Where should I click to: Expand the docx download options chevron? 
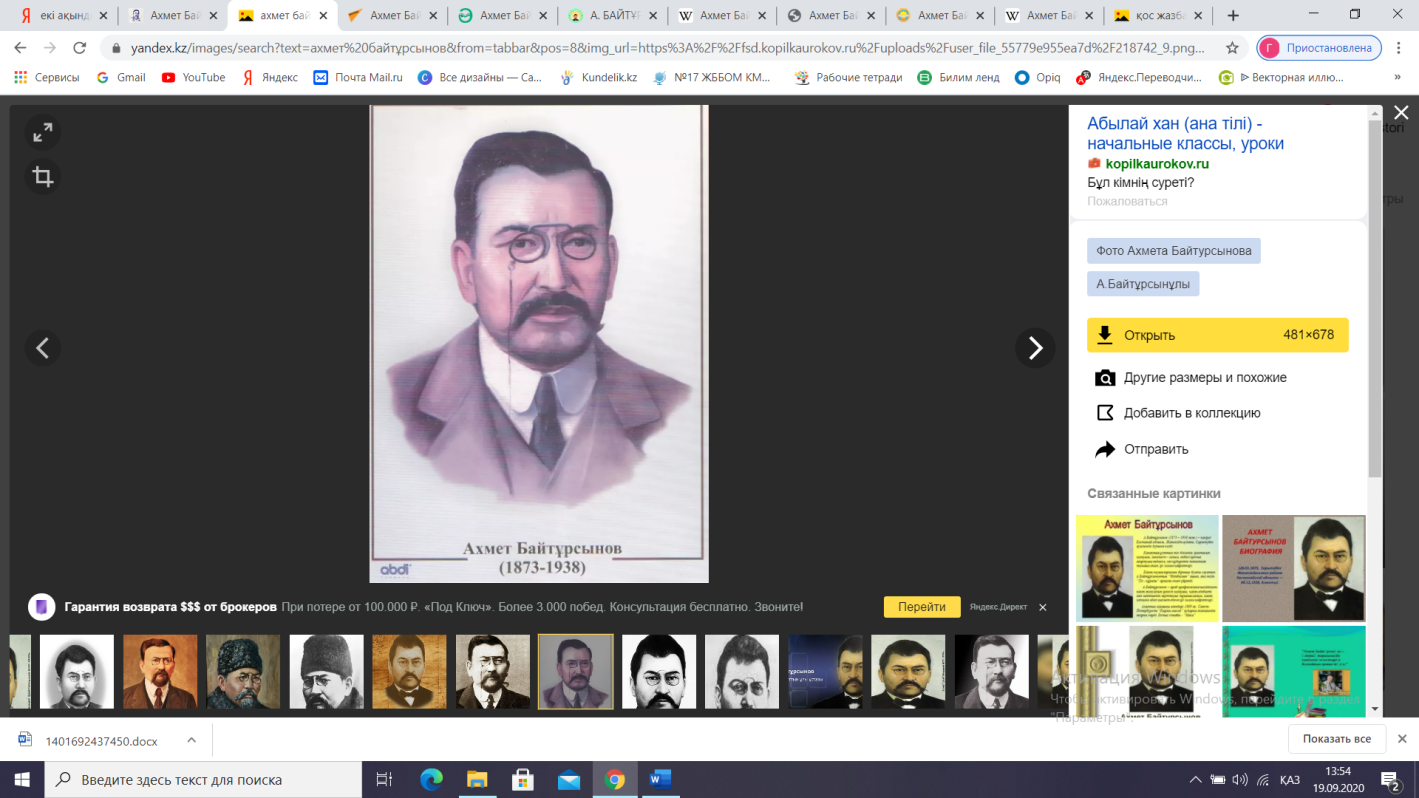(x=191, y=741)
